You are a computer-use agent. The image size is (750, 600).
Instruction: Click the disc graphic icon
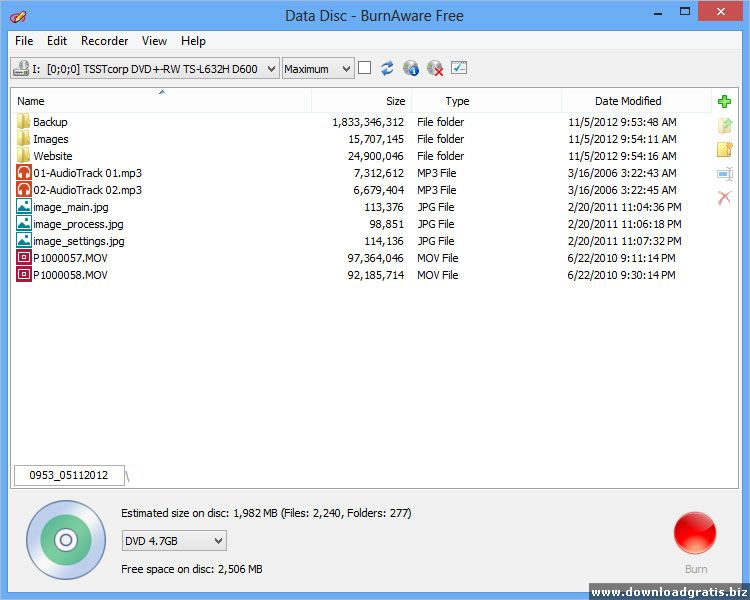[x=66, y=540]
